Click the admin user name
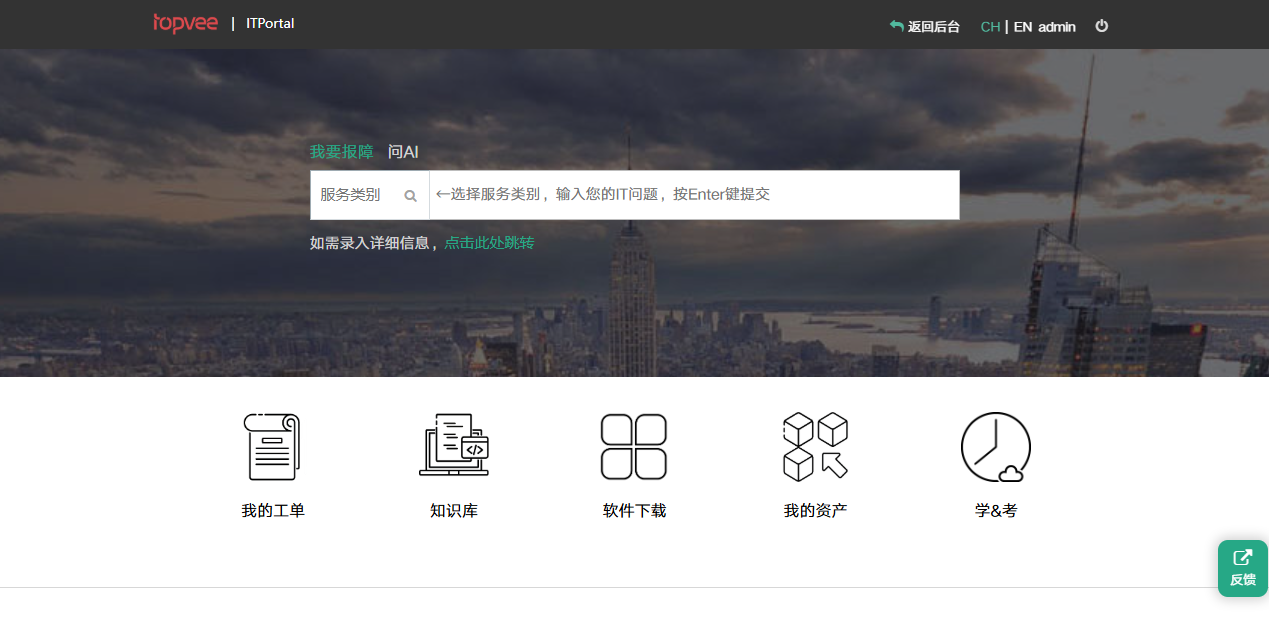 (1057, 27)
